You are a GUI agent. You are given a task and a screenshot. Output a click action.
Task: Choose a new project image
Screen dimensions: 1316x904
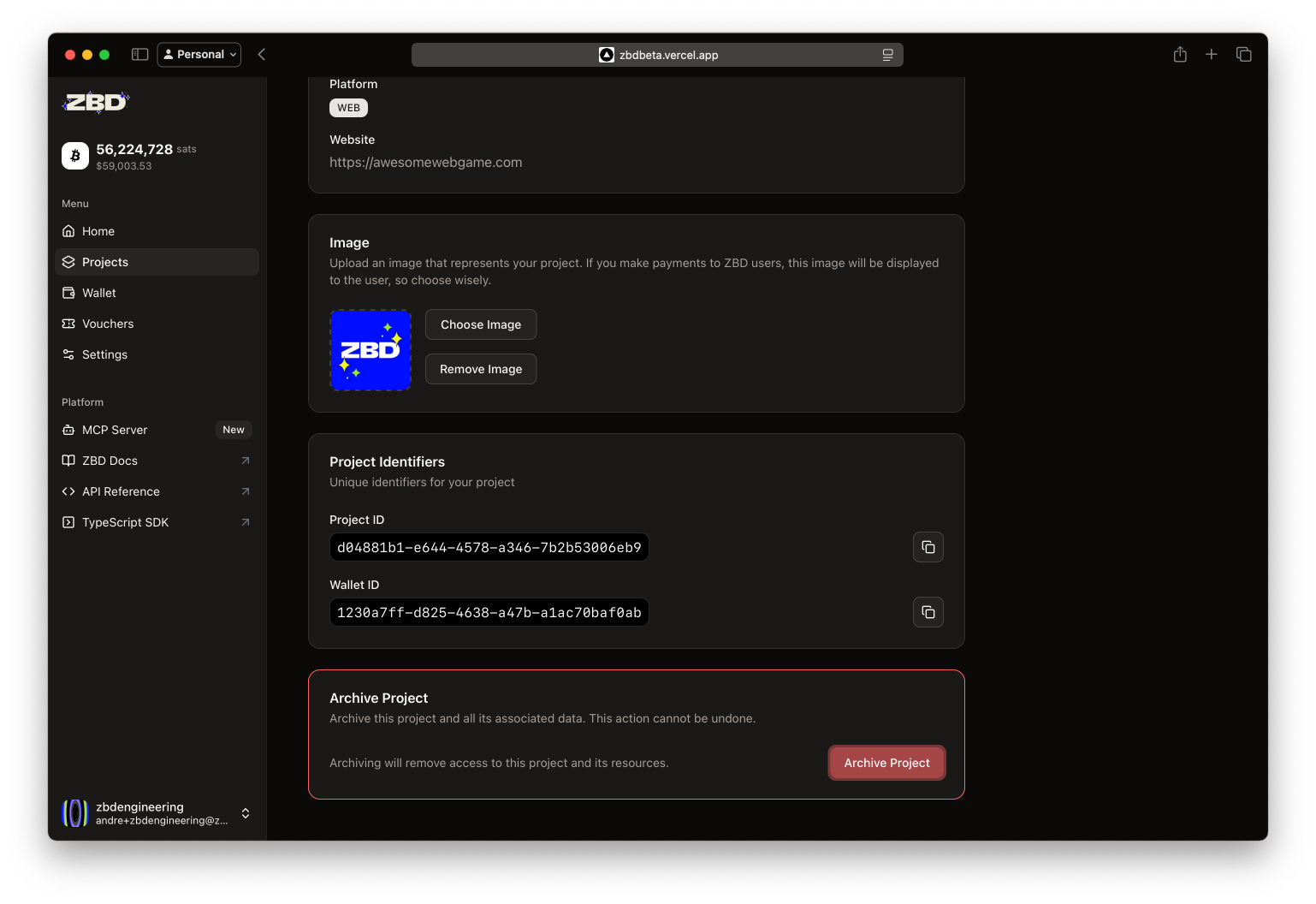tap(480, 324)
